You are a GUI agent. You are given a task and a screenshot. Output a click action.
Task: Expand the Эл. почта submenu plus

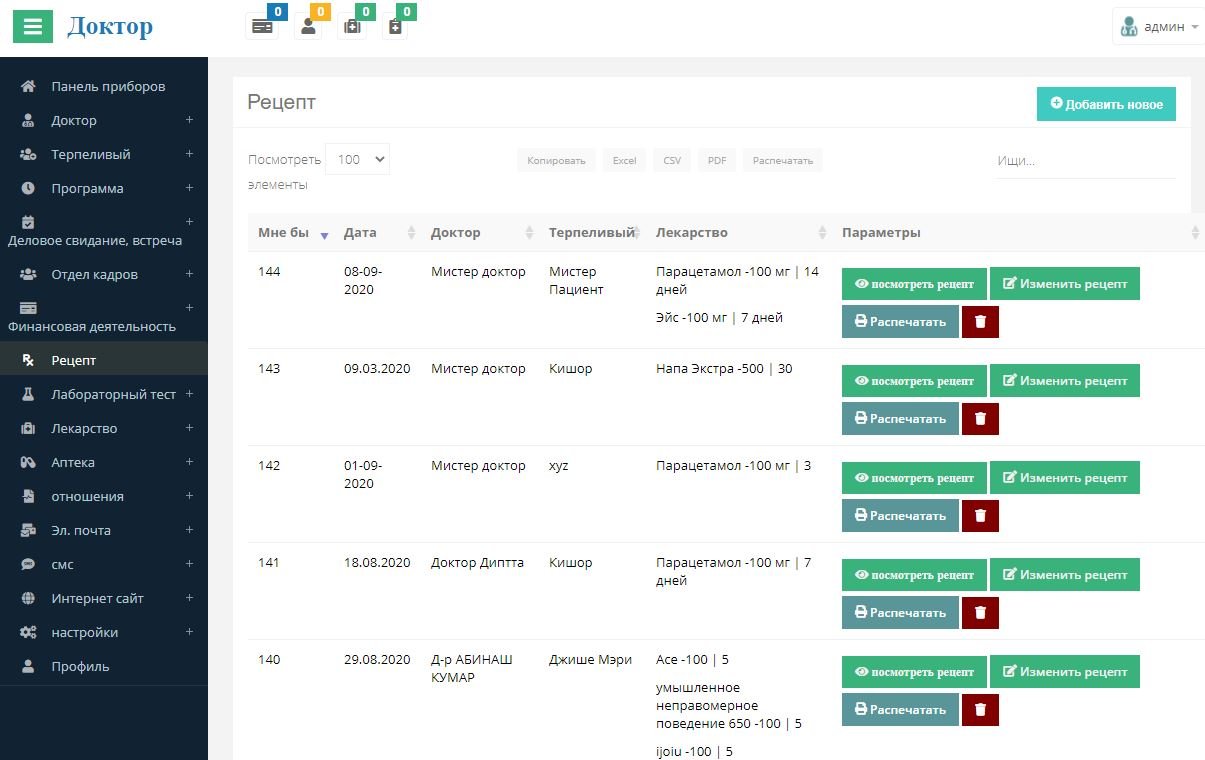tap(189, 530)
